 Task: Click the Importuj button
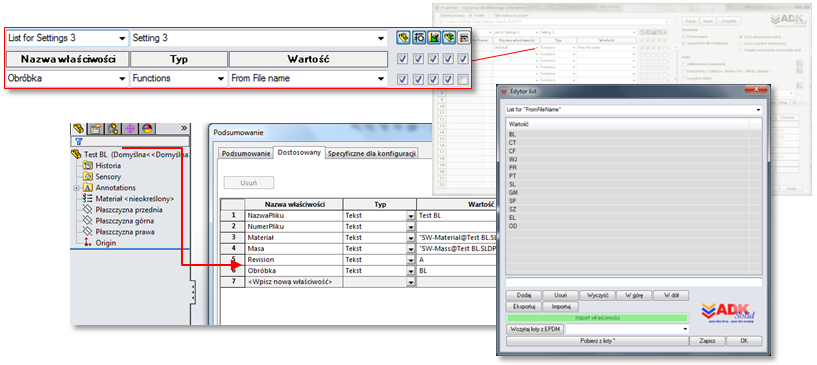561,307
